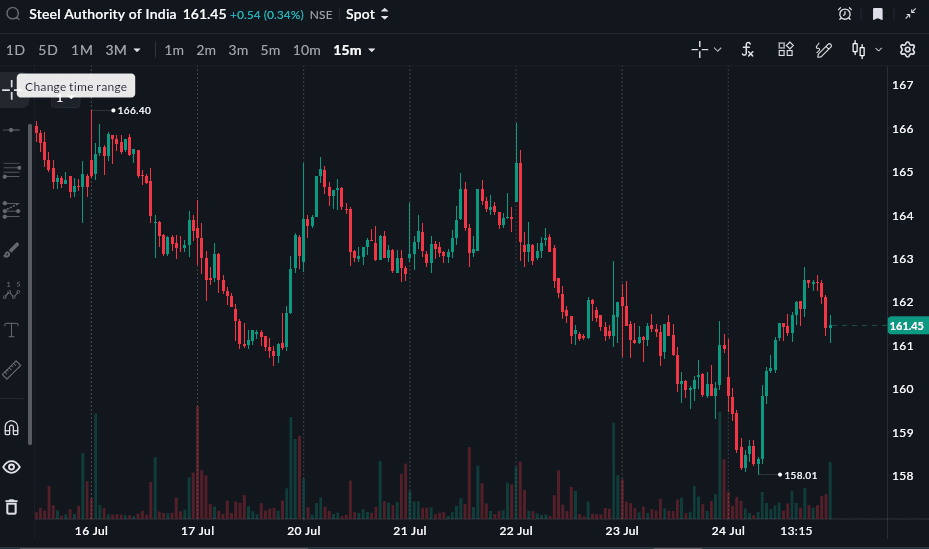Set a price alert with alarm icon

tap(845, 14)
